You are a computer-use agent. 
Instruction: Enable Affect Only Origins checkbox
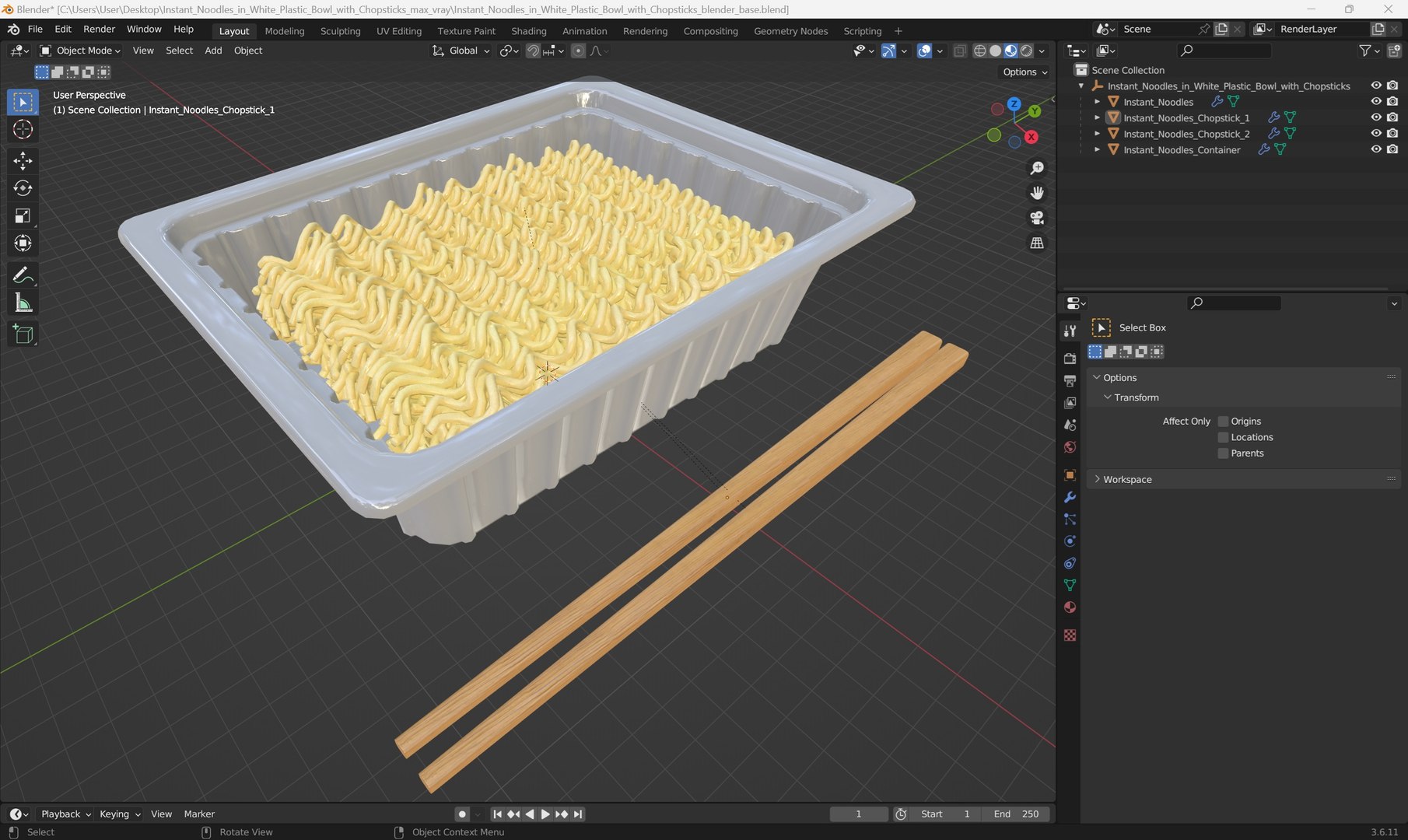[x=1223, y=421]
